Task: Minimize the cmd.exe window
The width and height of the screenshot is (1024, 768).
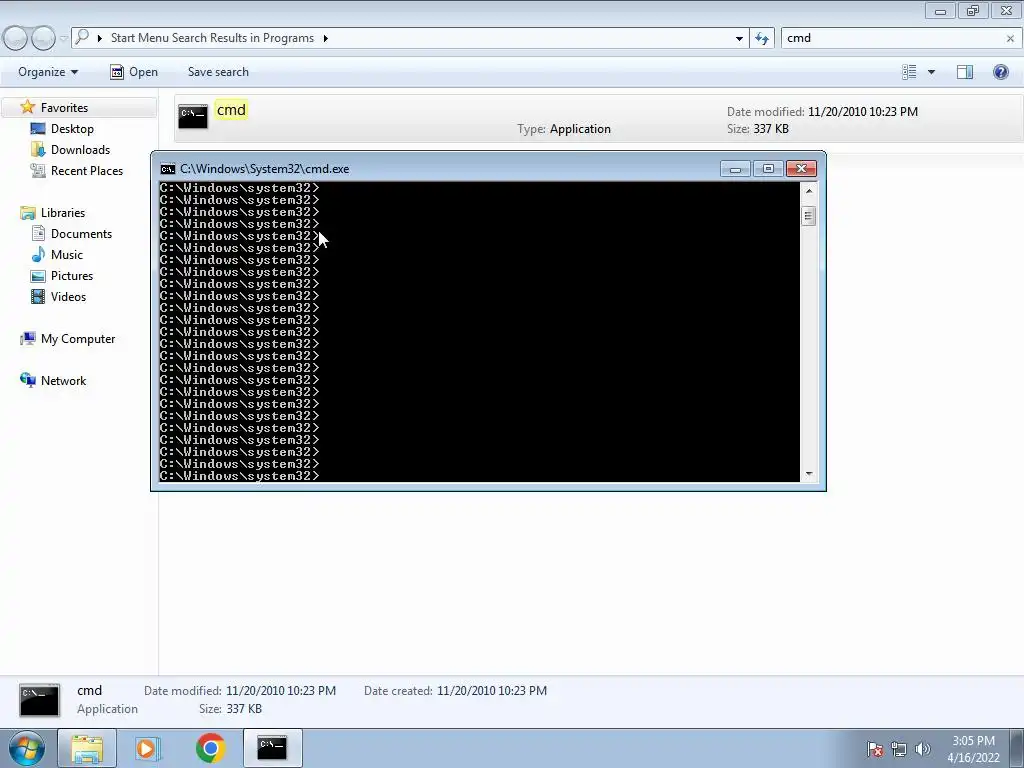Action: pyautogui.click(x=735, y=169)
